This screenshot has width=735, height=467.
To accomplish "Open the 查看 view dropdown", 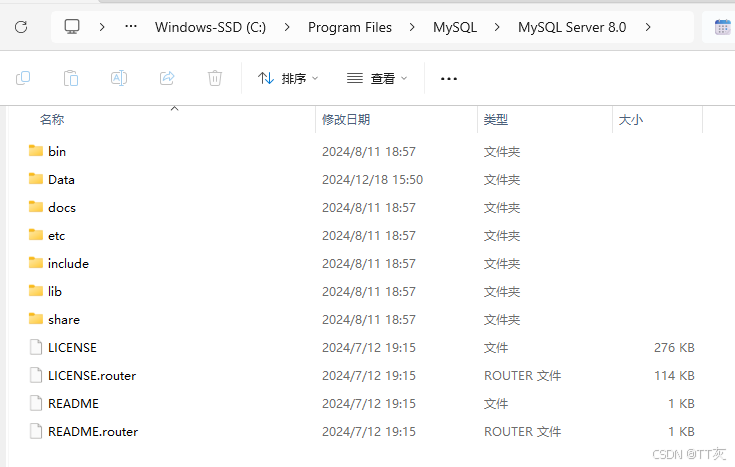I will click(x=377, y=78).
